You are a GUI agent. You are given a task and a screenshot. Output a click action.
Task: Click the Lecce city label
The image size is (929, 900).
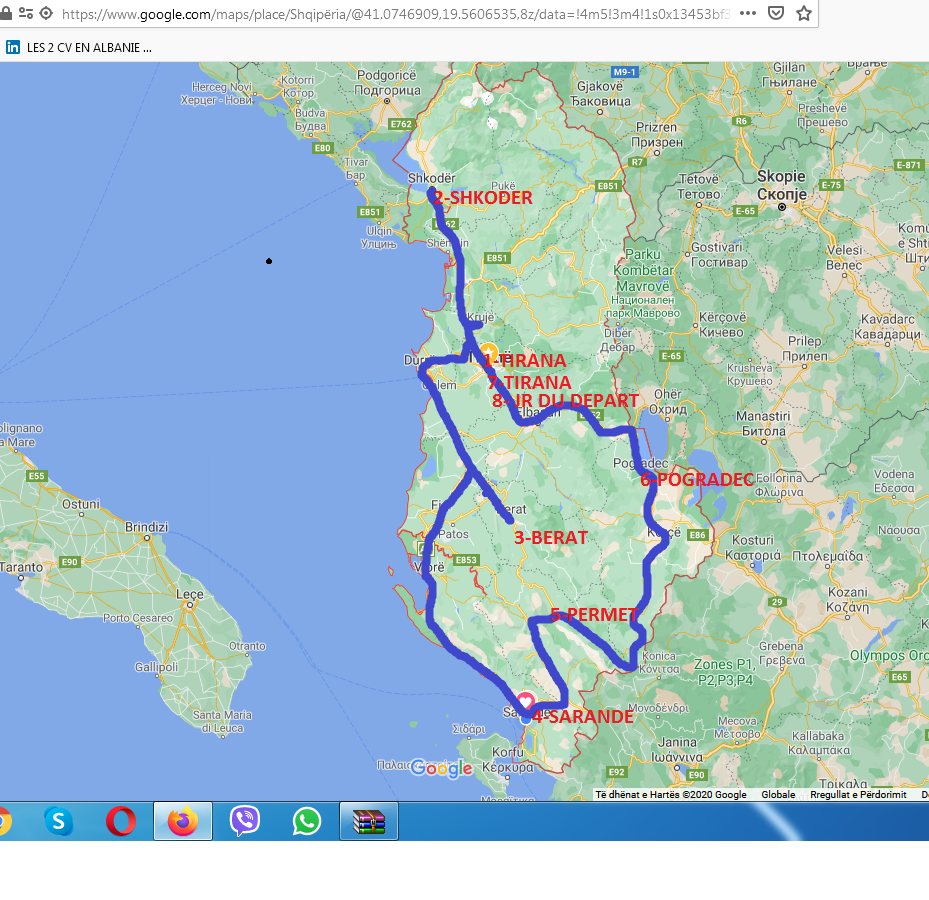[x=190, y=594]
